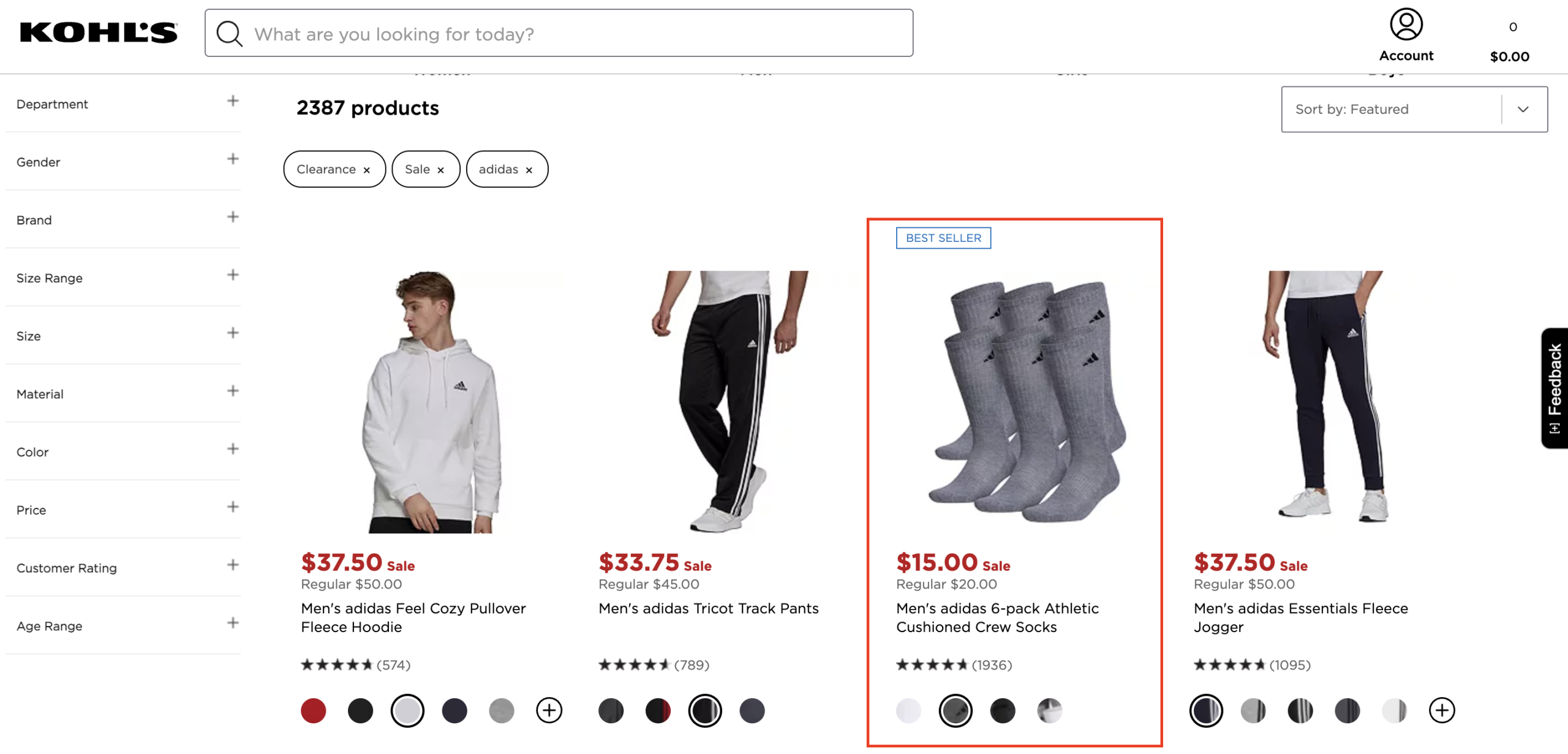The height and width of the screenshot is (754, 1568).
Task: Remove the Clearance filter chip
Action: pos(367,170)
